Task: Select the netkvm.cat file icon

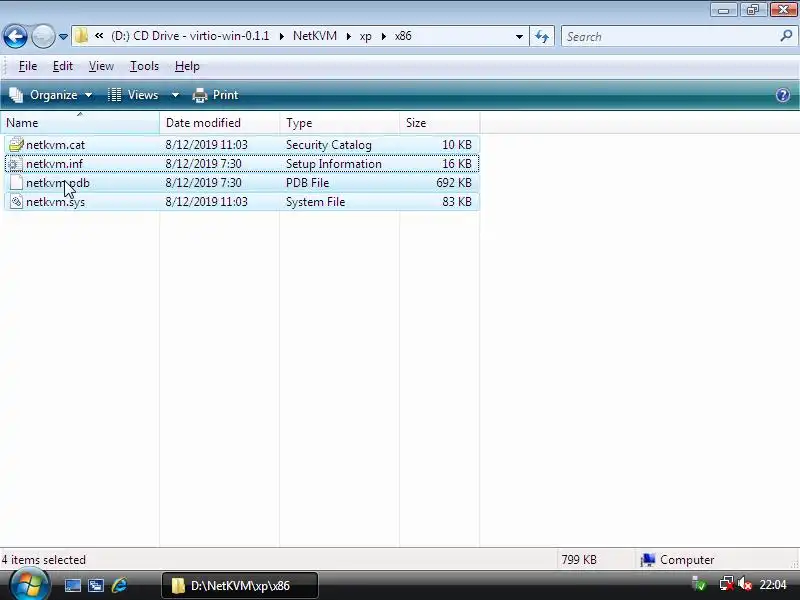Action: pyautogui.click(x=16, y=145)
